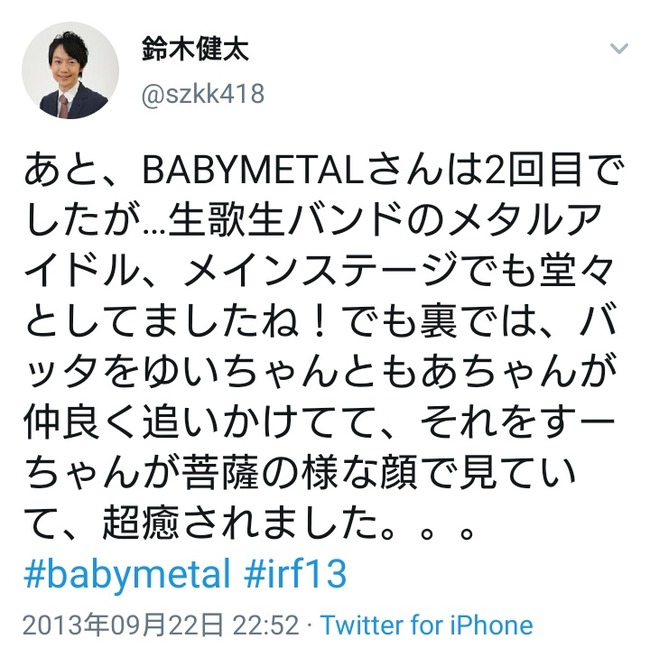
Task: Click the date 2013年09月22日
Action: (x=123, y=625)
